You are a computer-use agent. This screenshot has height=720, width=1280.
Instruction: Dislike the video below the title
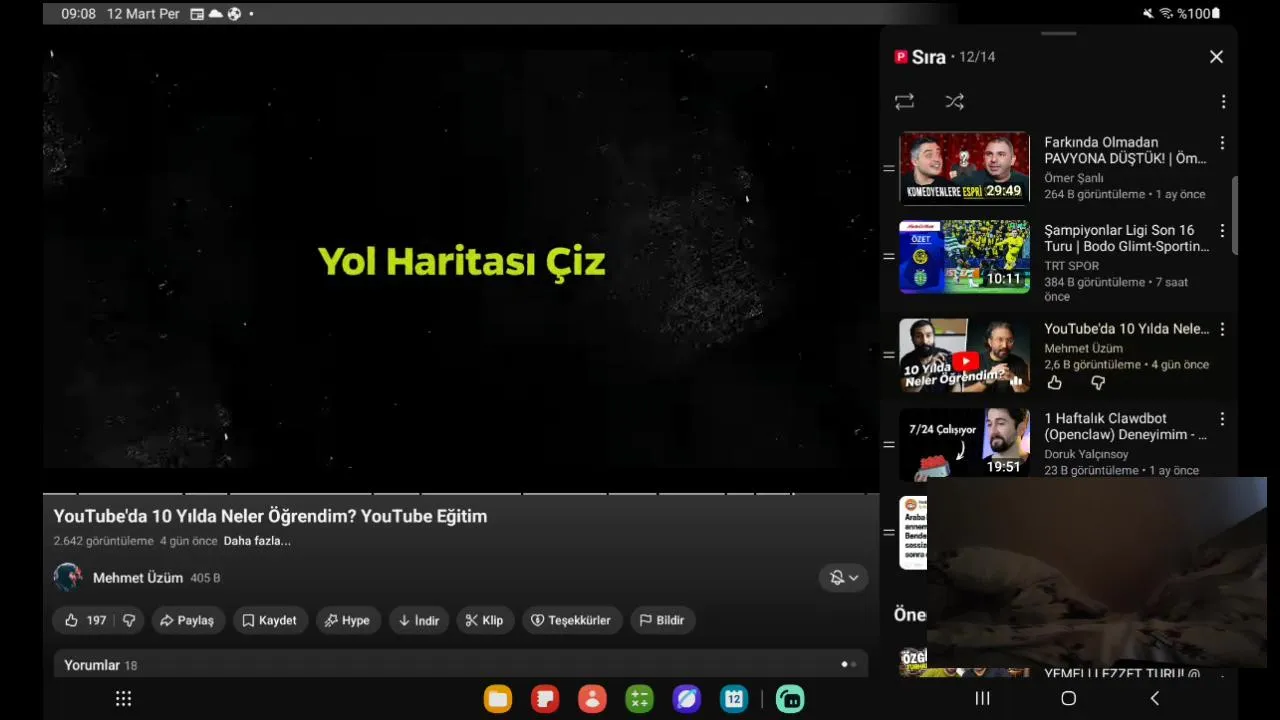pos(128,620)
